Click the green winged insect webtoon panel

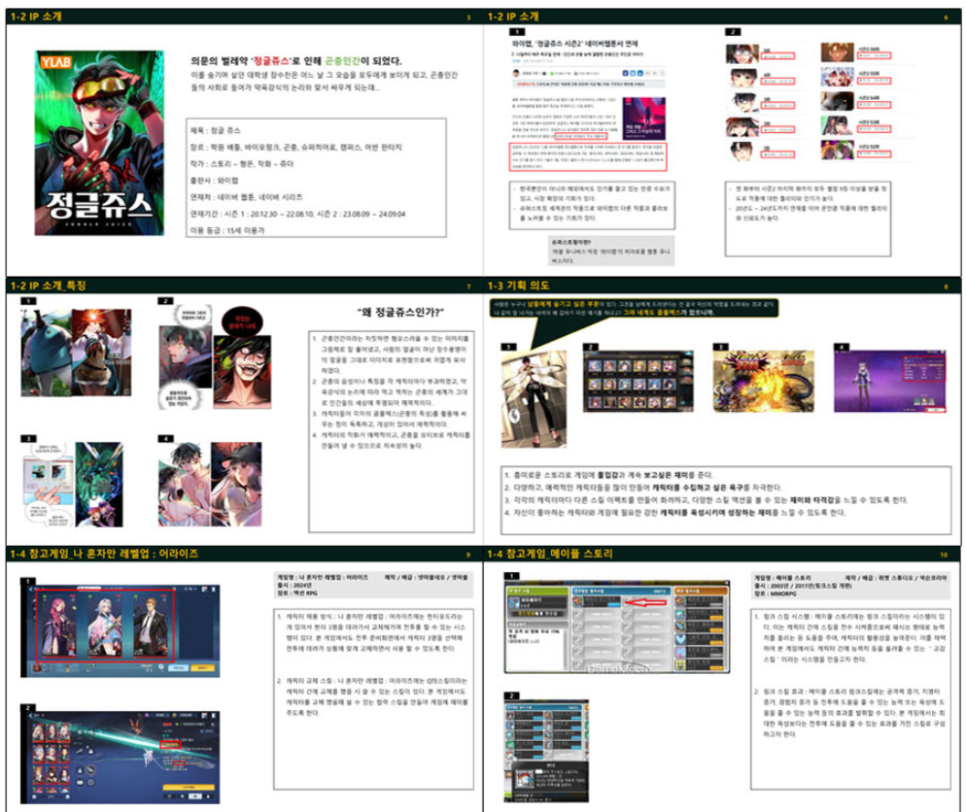pos(99,485)
